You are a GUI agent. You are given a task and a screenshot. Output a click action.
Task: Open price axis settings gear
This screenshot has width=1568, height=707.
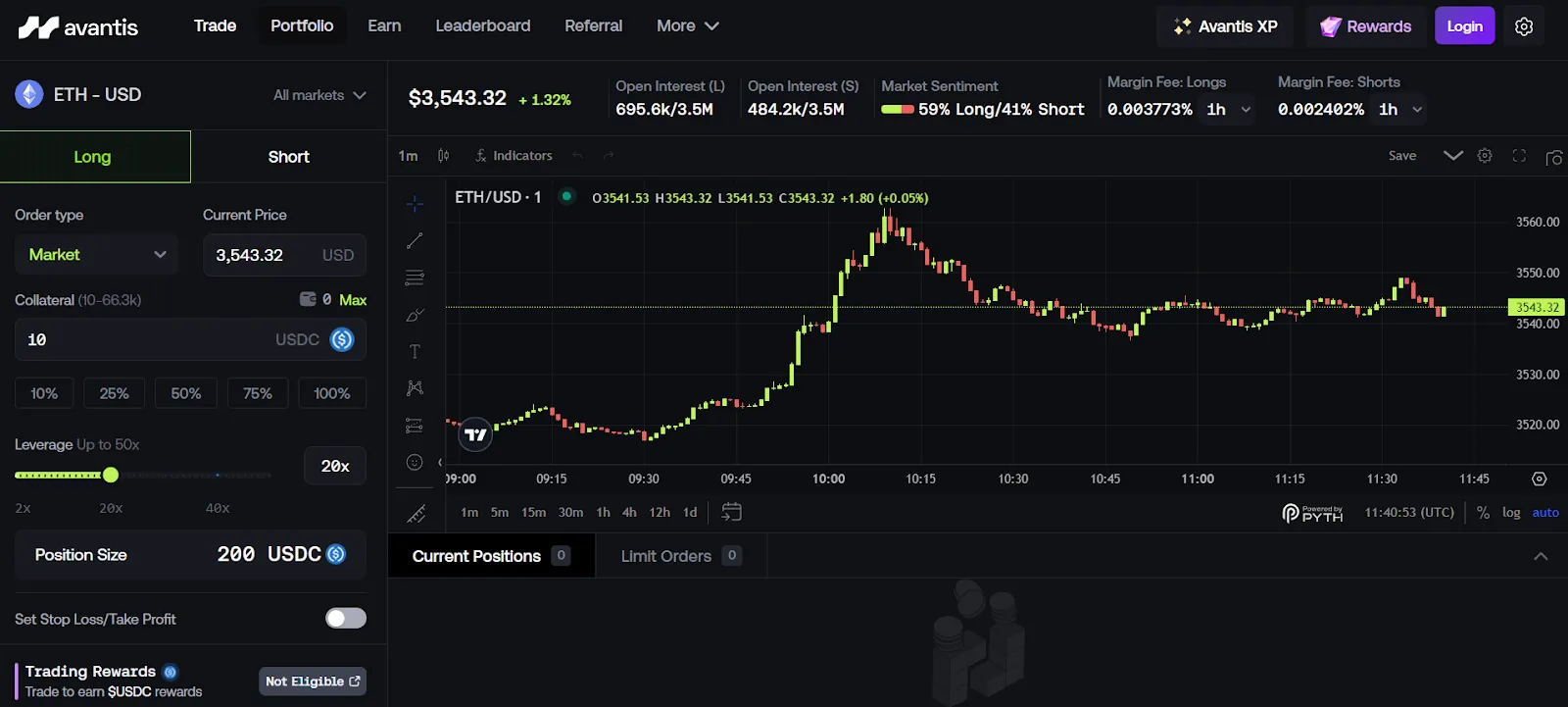(1540, 479)
